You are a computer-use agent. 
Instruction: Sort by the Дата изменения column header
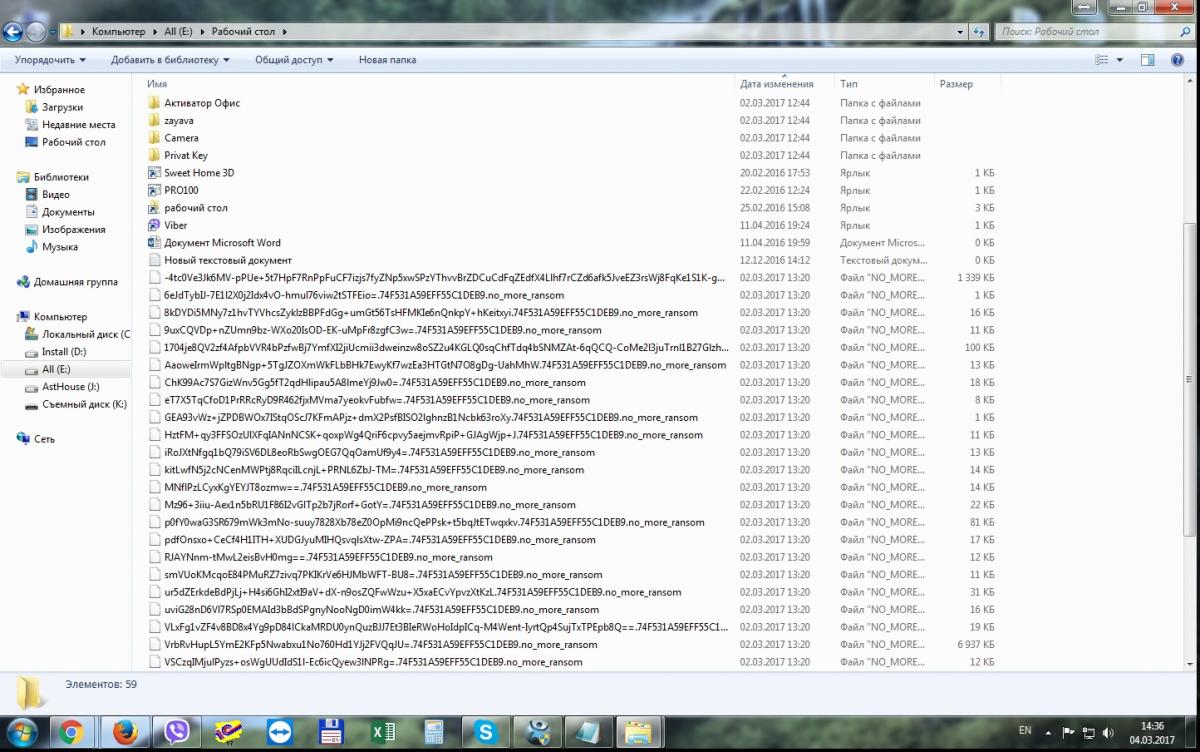pyautogui.click(x=776, y=84)
